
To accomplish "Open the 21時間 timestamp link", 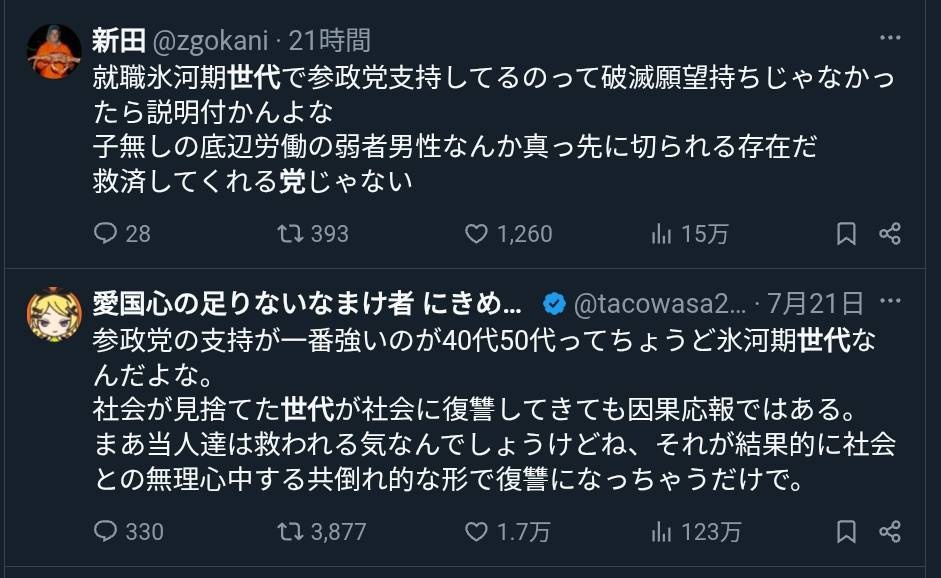I will 330,41.
